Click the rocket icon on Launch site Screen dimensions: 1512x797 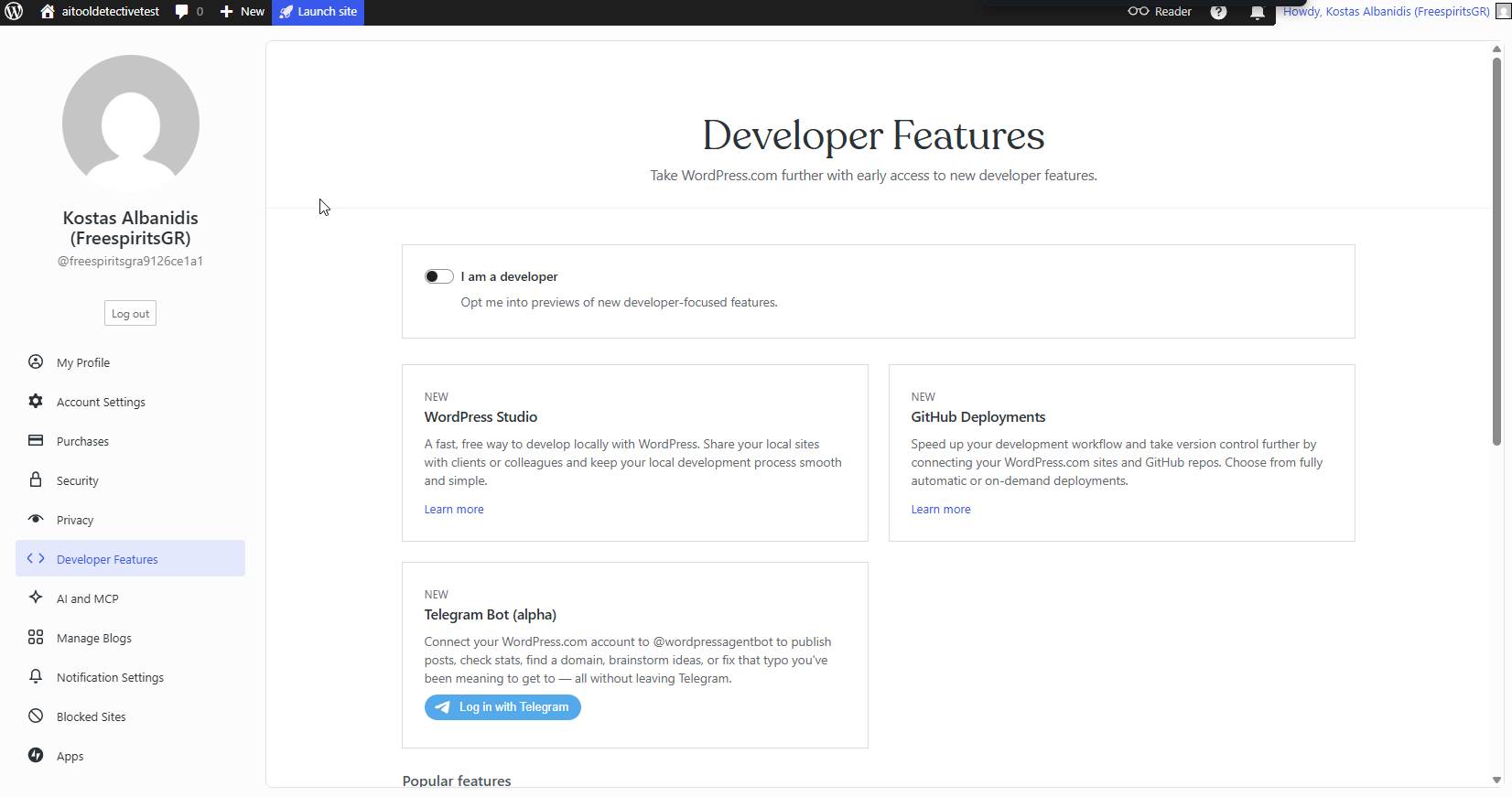pos(286,12)
